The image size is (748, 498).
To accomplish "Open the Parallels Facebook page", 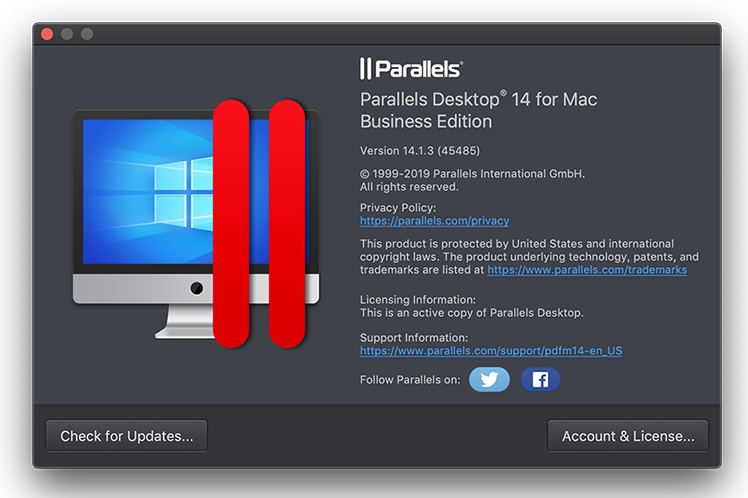I will tap(540, 380).
